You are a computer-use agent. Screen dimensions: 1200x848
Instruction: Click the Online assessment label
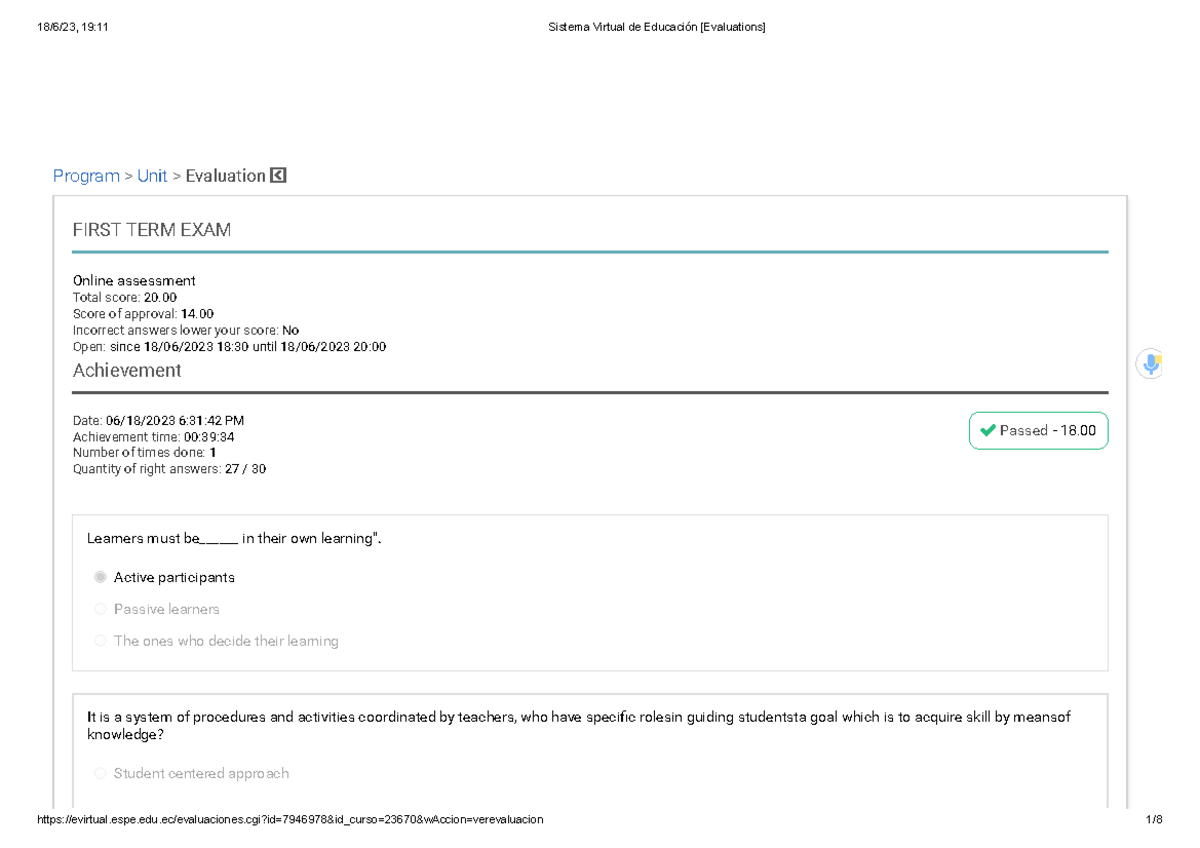(x=134, y=280)
